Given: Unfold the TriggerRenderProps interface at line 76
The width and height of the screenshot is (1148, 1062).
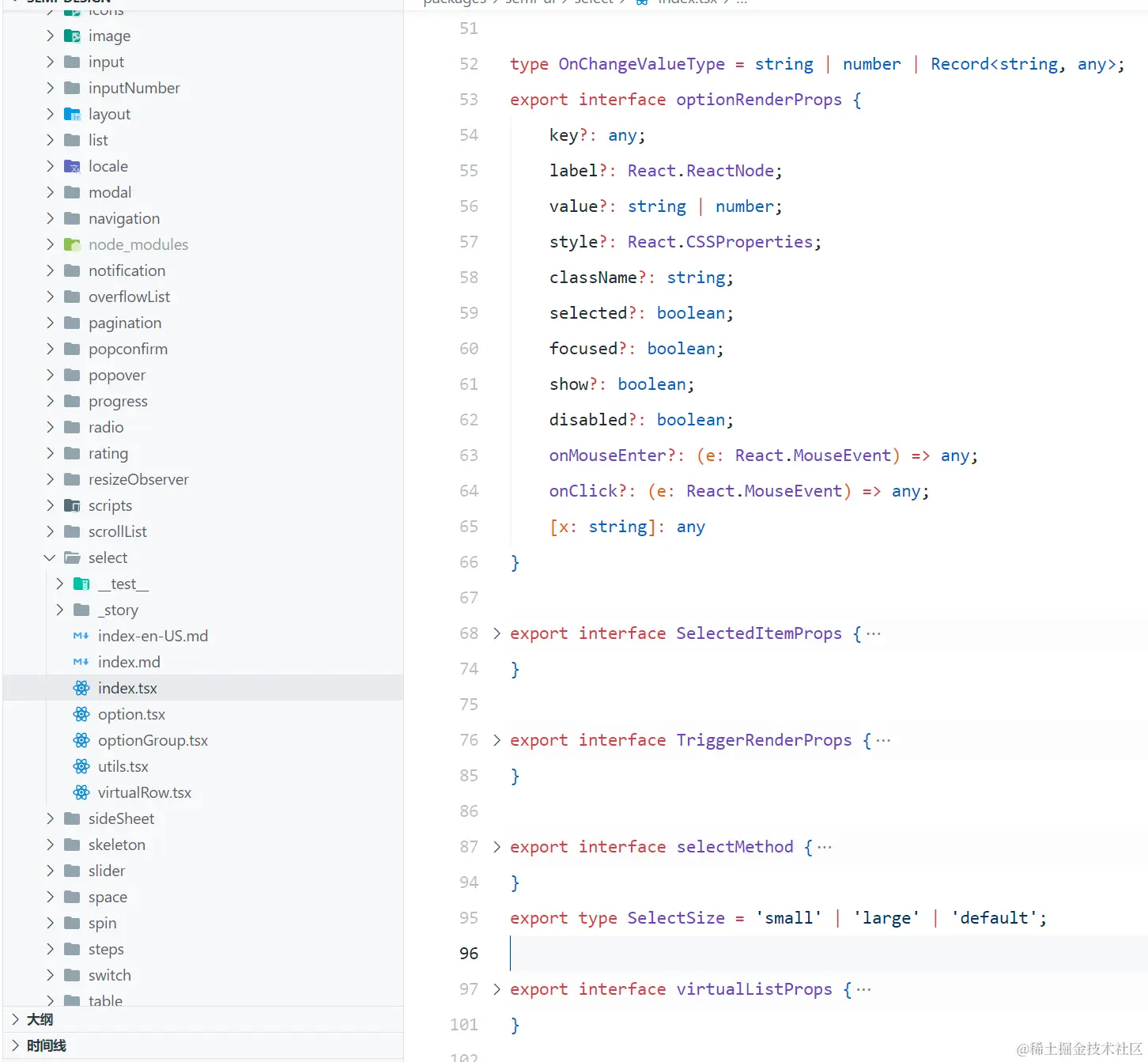Looking at the screenshot, I should pos(497,740).
